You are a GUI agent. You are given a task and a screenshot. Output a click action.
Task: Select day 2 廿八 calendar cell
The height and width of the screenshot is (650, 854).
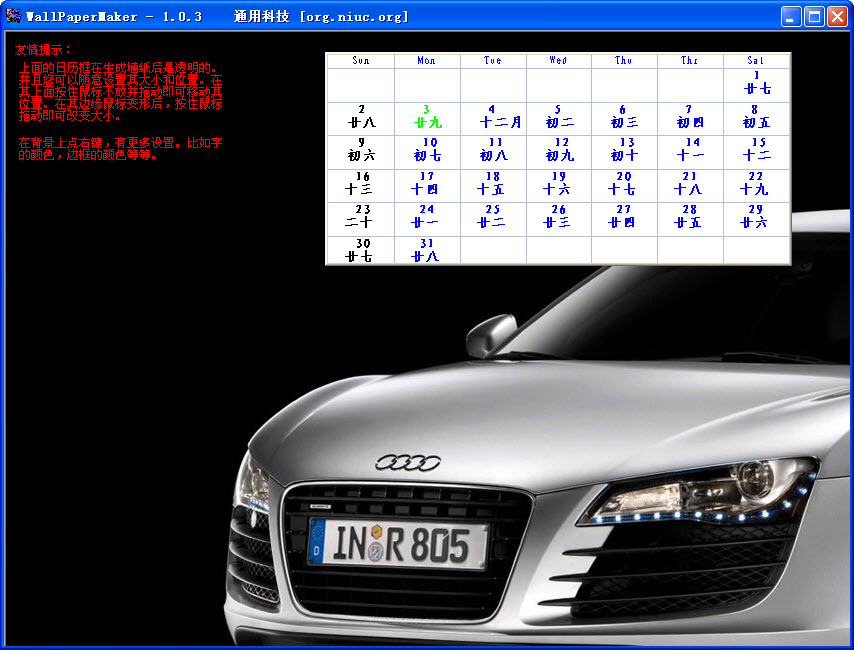coord(361,118)
